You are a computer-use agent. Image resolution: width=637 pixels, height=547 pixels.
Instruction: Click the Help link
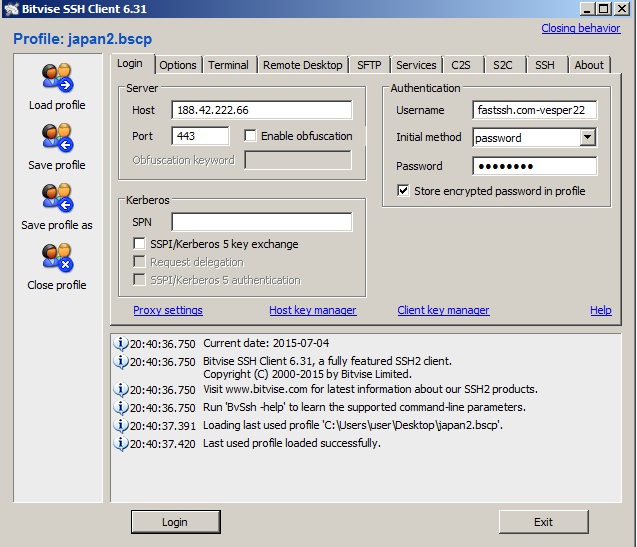coord(601,310)
